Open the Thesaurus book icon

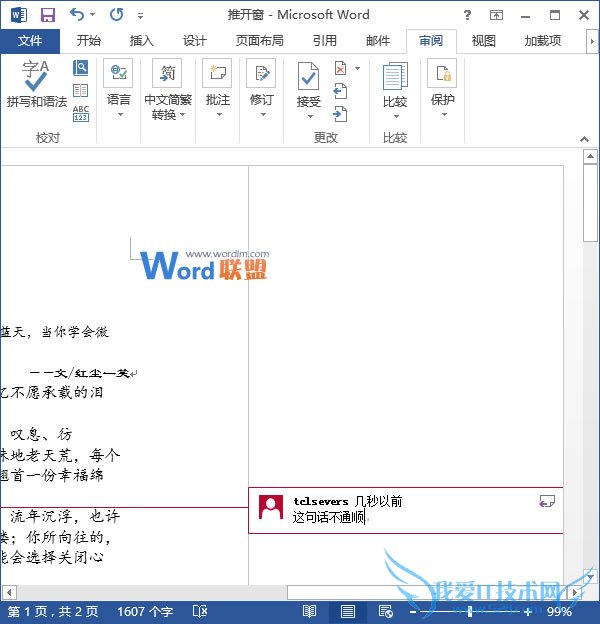point(80,91)
